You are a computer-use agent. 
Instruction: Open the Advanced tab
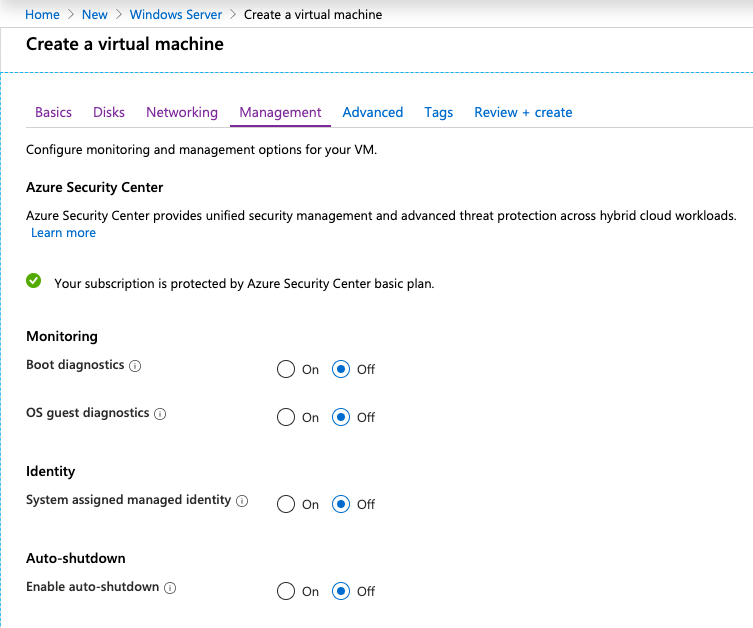pos(372,112)
